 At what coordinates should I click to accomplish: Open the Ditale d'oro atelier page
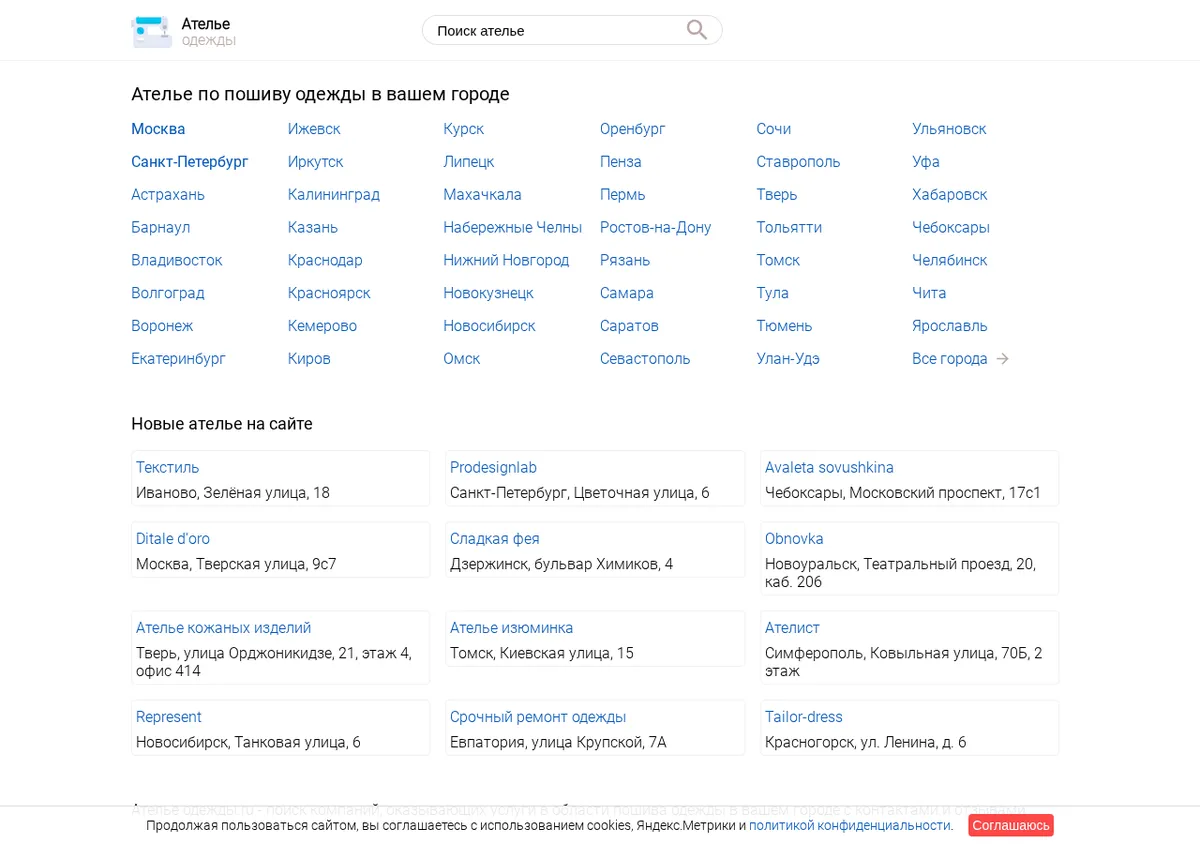click(173, 539)
